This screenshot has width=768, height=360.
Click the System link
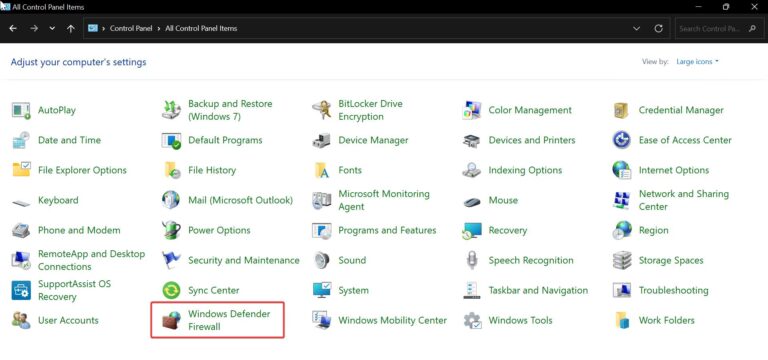tap(353, 290)
